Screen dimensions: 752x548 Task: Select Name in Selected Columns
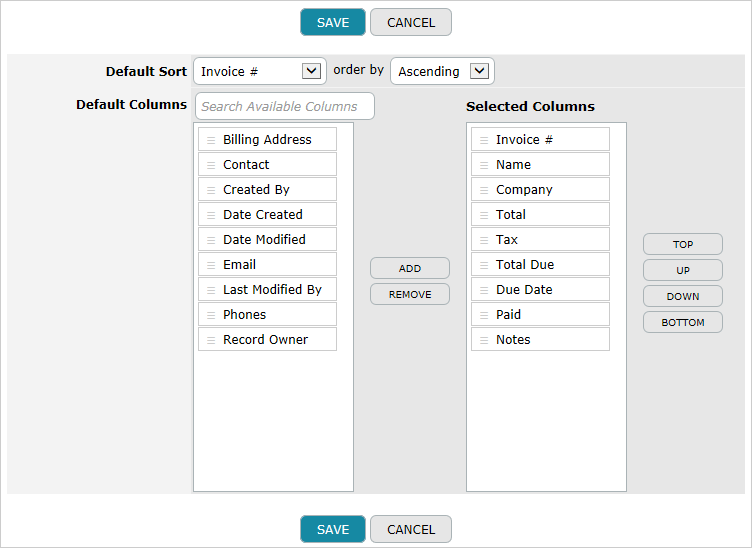pyautogui.click(x=540, y=164)
